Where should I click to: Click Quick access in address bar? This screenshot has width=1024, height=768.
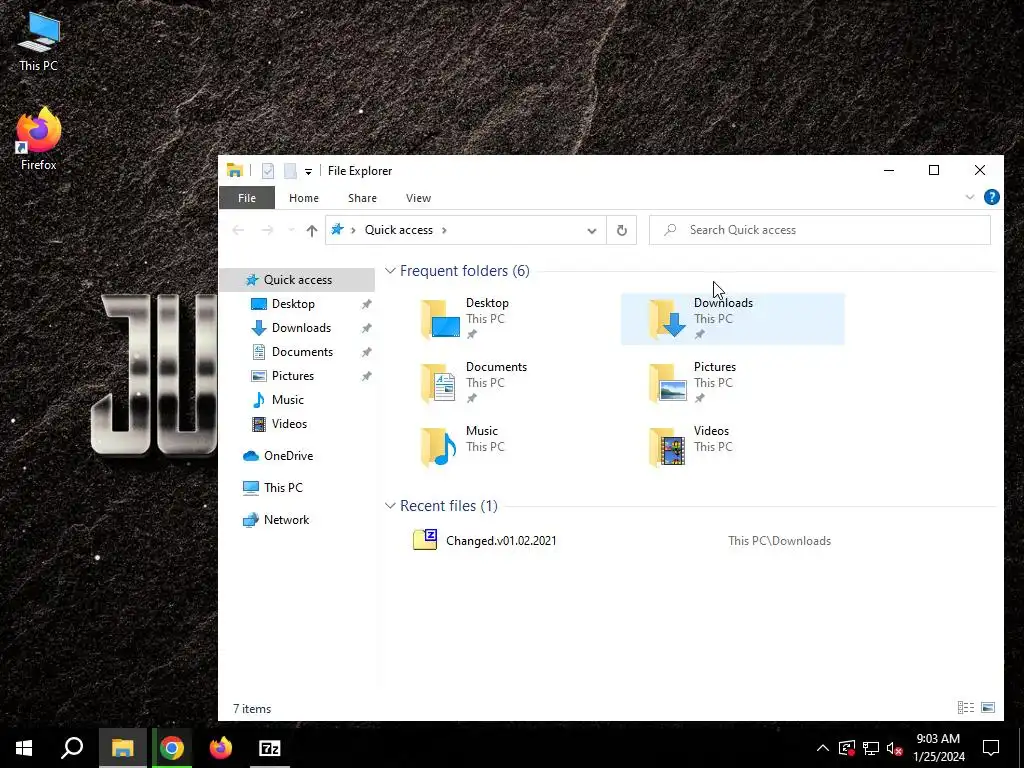point(398,230)
